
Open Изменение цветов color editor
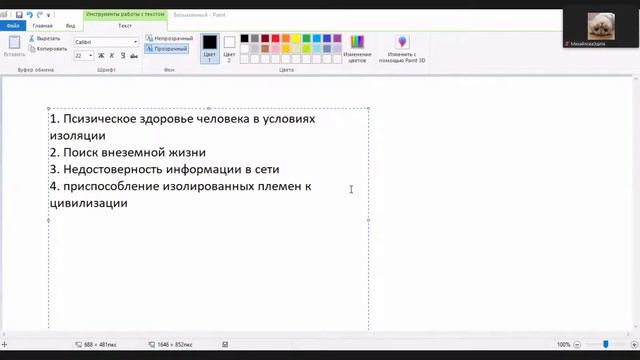click(357, 49)
